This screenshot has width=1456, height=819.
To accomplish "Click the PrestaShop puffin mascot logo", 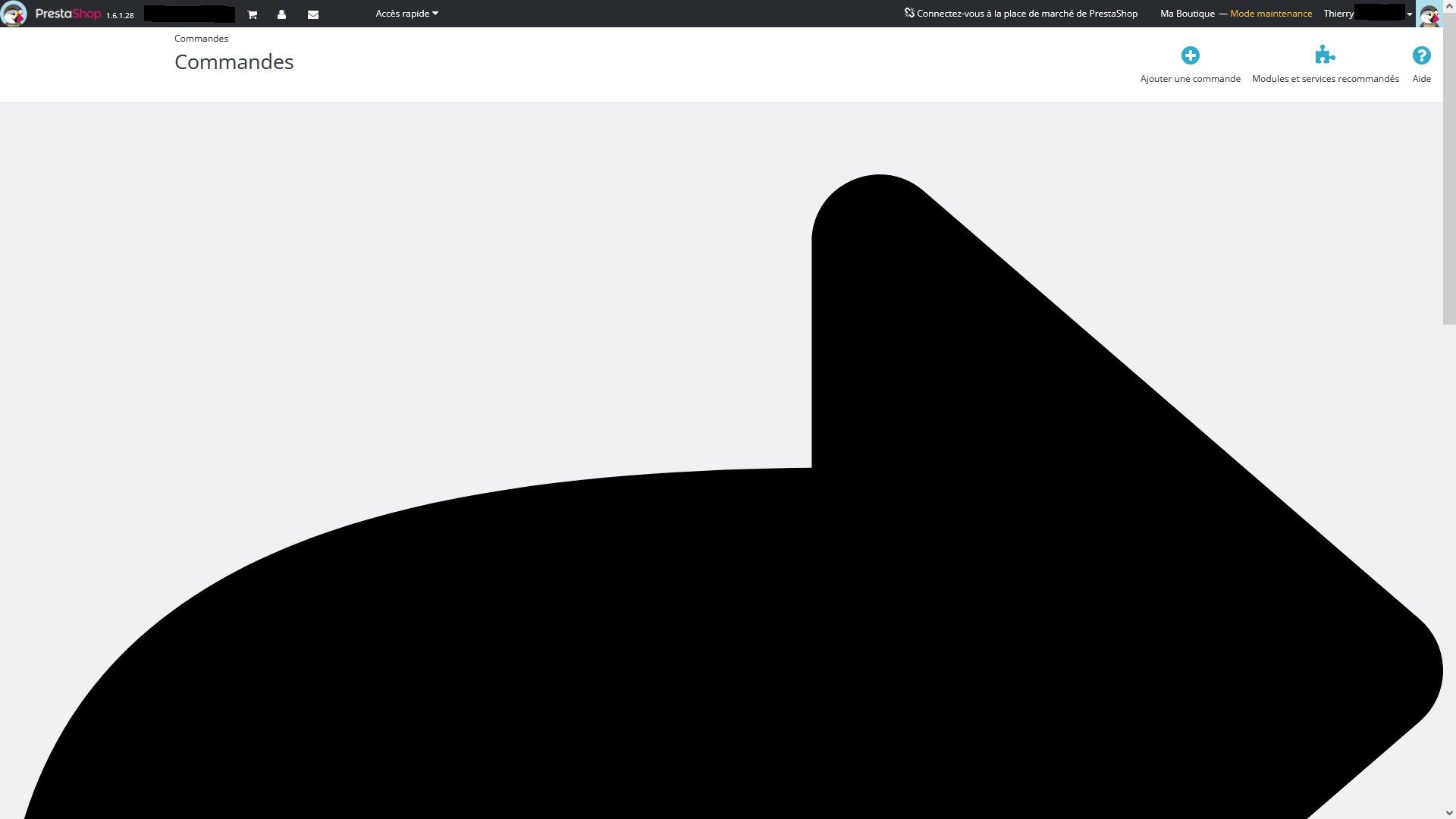I will point(14,14).
